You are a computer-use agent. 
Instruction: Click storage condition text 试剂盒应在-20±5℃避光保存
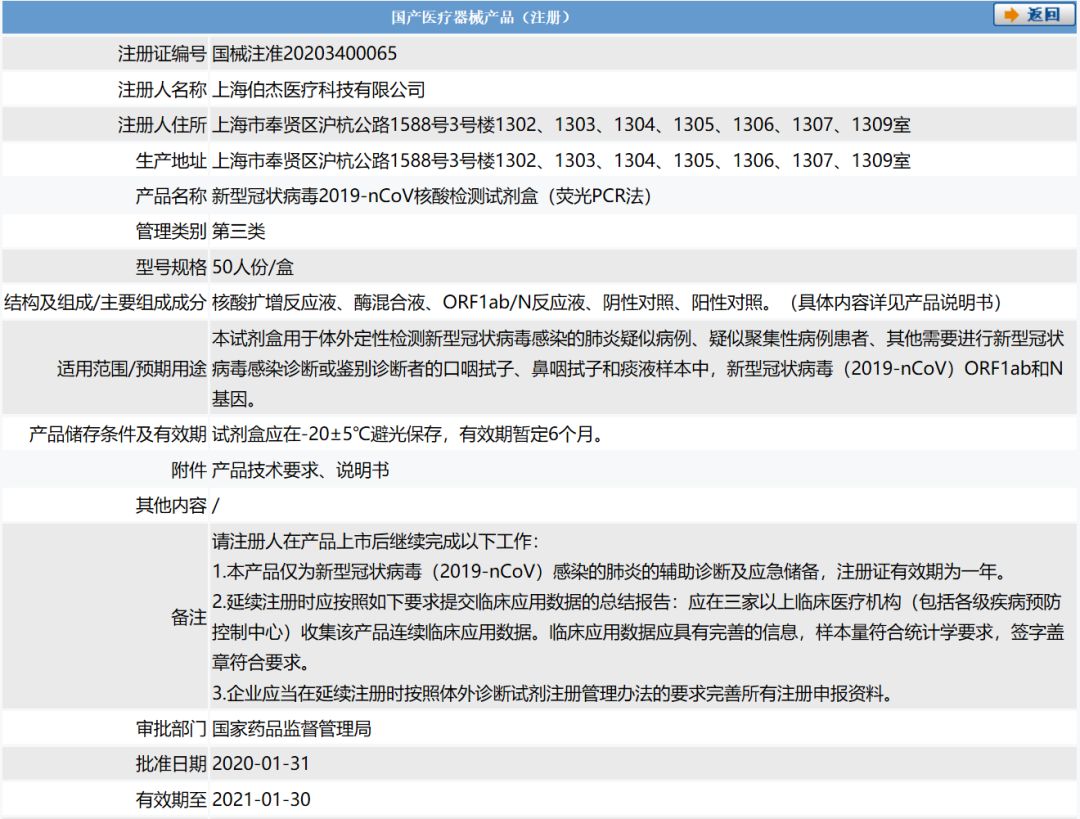click(406, 434)
